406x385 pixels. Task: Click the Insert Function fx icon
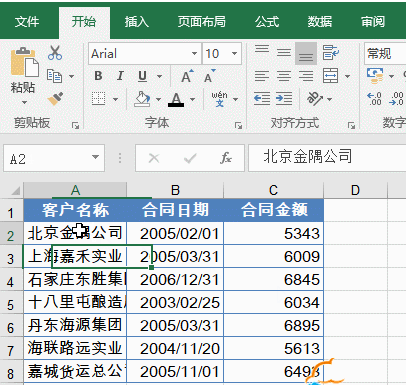[226, 158]
